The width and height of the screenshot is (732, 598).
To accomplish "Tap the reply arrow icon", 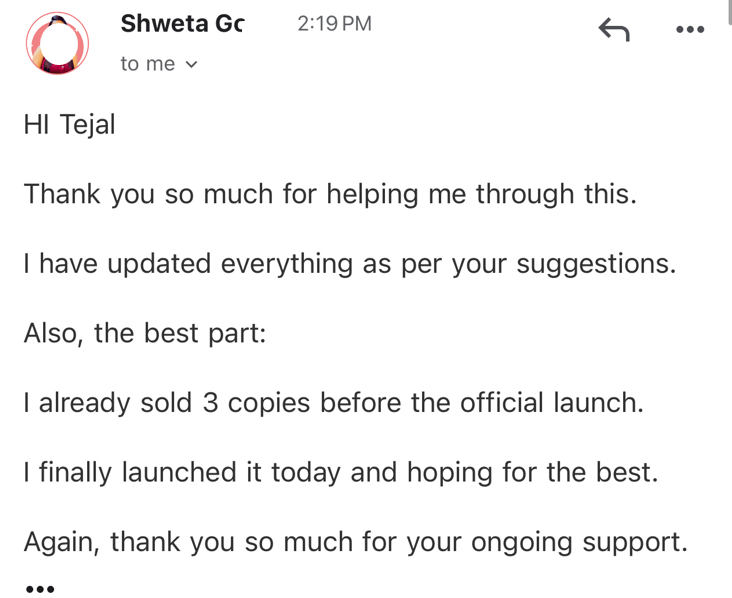I will tap(614, 29).
